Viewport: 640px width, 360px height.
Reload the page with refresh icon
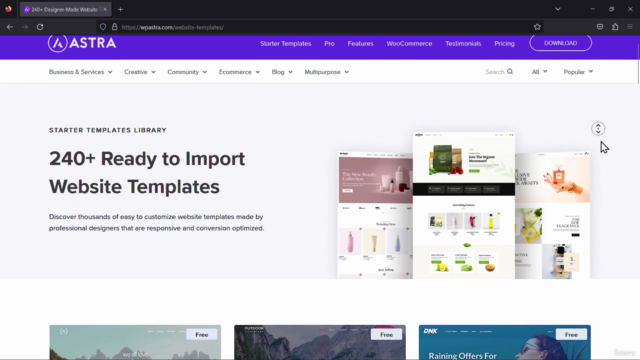pos(40,27)
